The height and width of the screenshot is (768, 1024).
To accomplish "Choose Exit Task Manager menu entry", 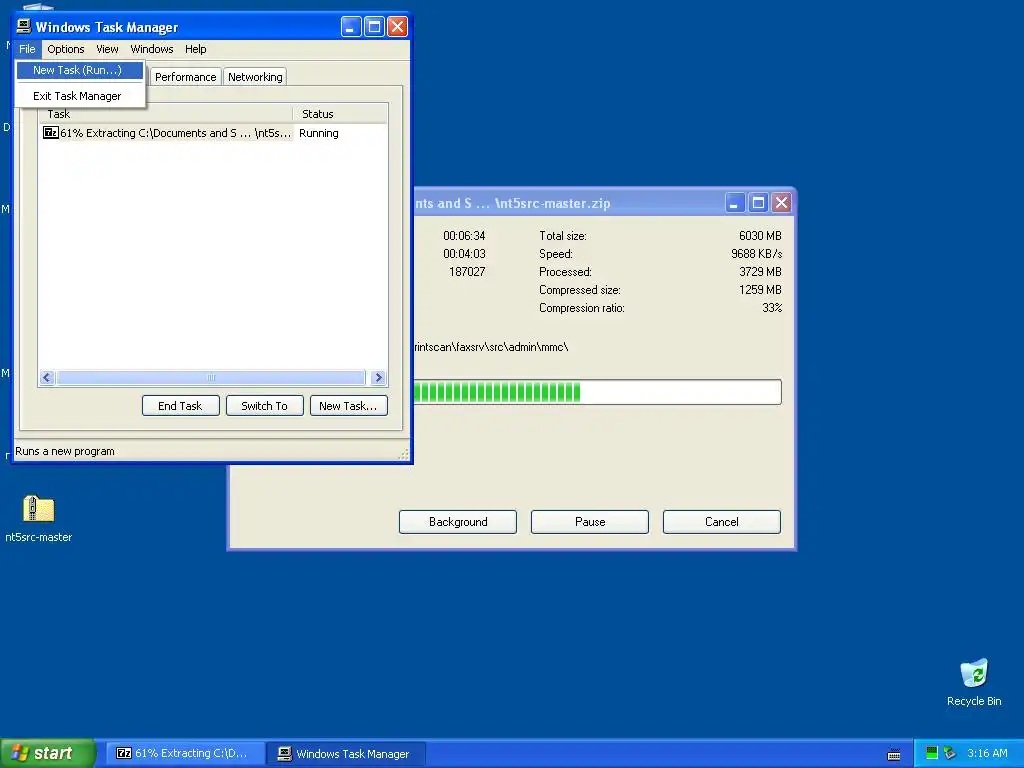I will point(80,96).
